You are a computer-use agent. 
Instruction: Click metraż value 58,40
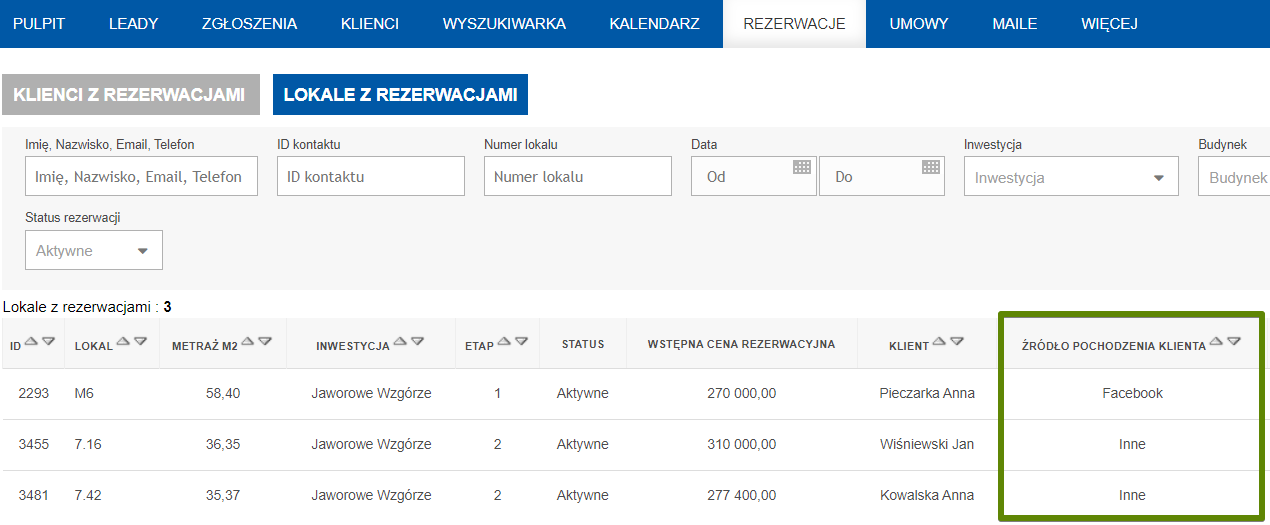[223, 393]
